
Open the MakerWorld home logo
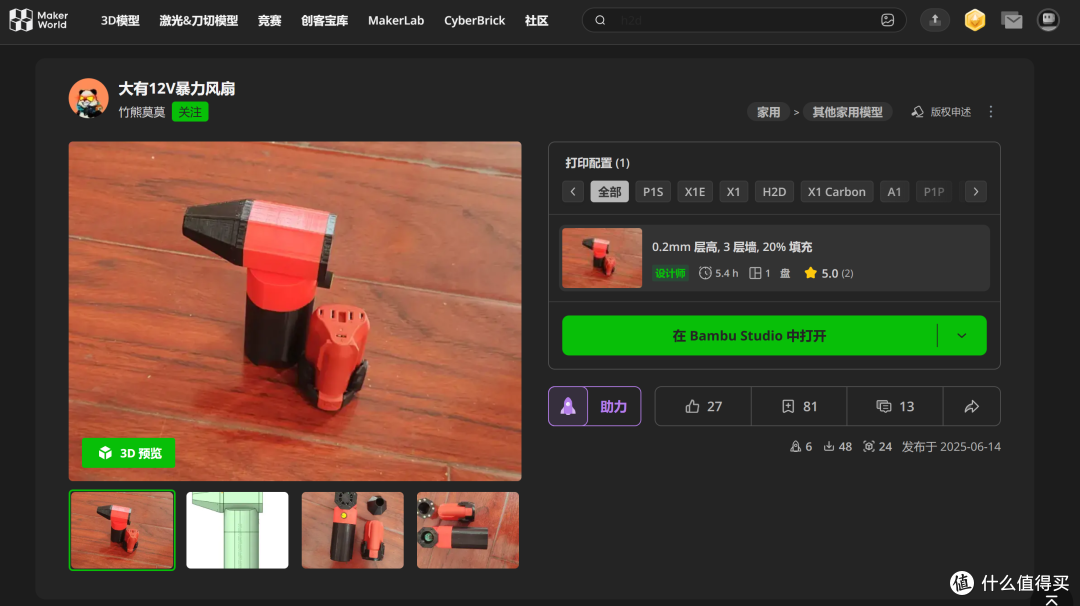coord(39,20)
